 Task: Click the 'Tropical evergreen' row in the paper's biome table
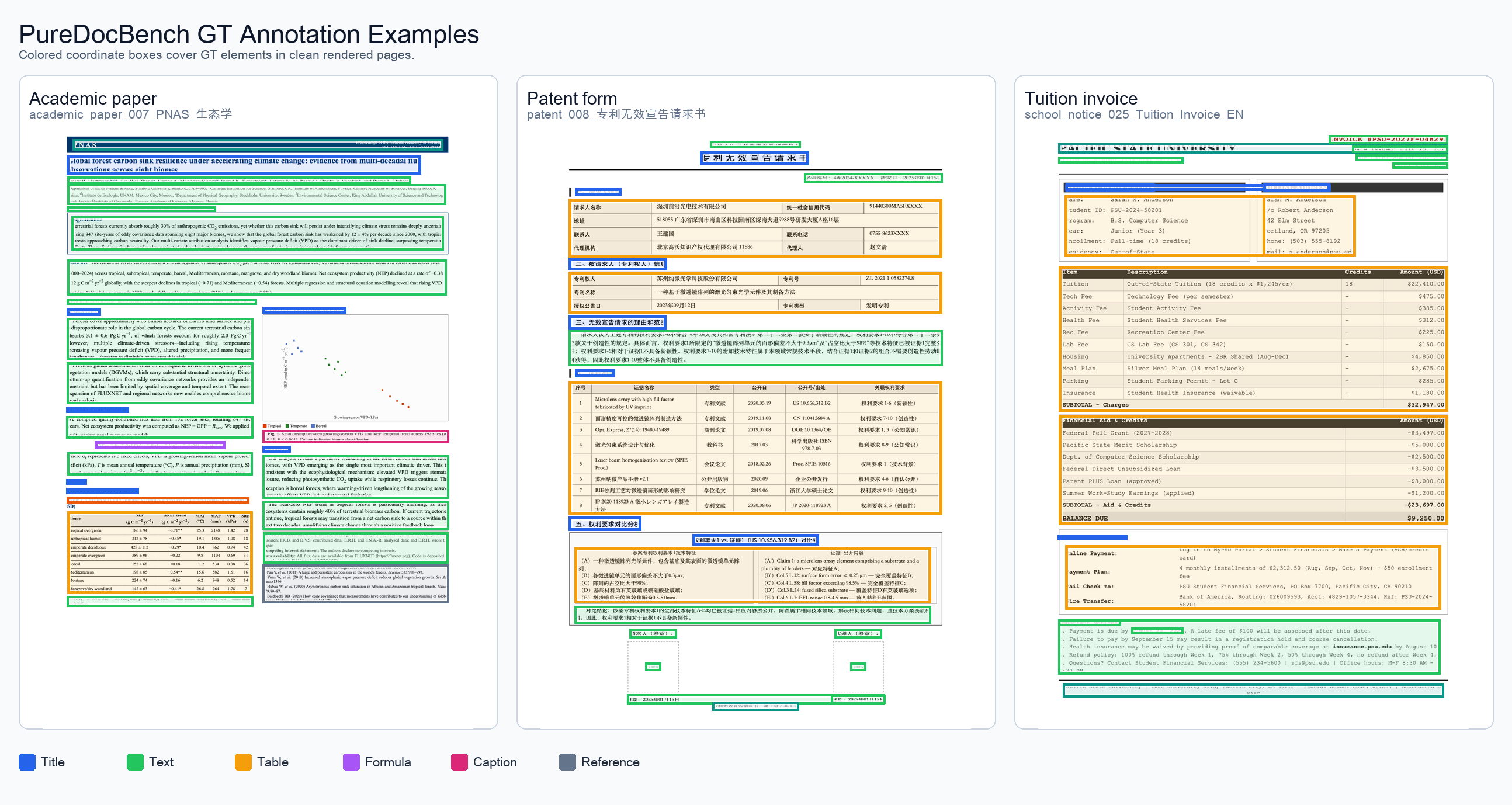pyautogui.click(x=159, y=530)
